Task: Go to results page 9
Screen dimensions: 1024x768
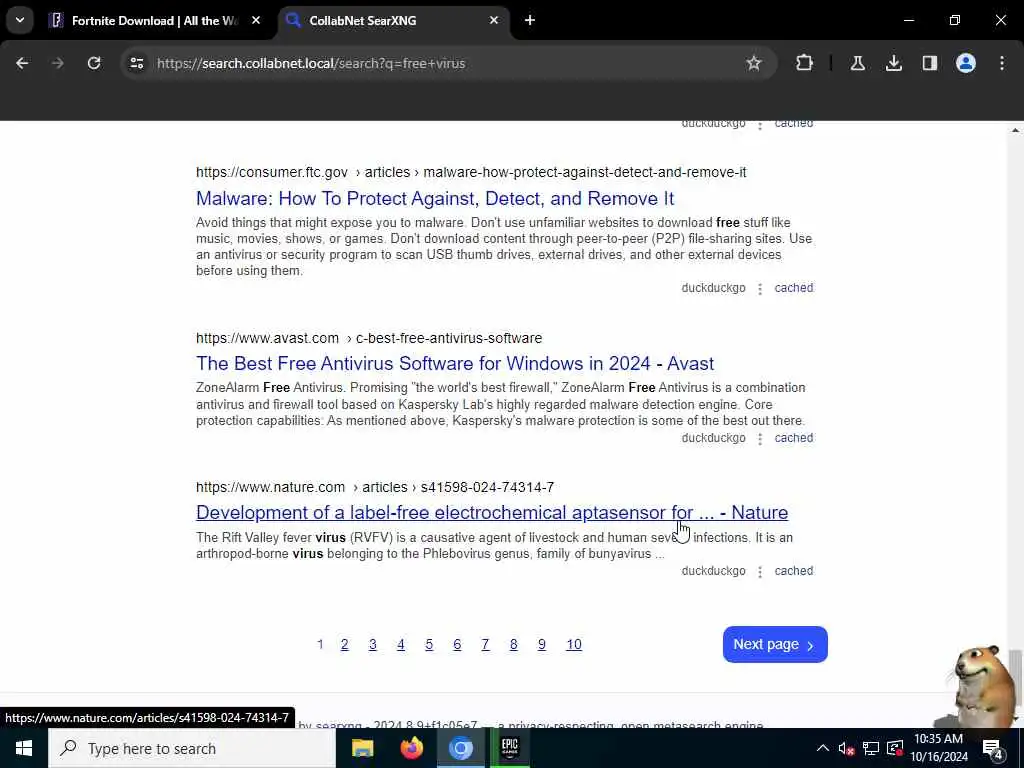Action: (541, 645)
